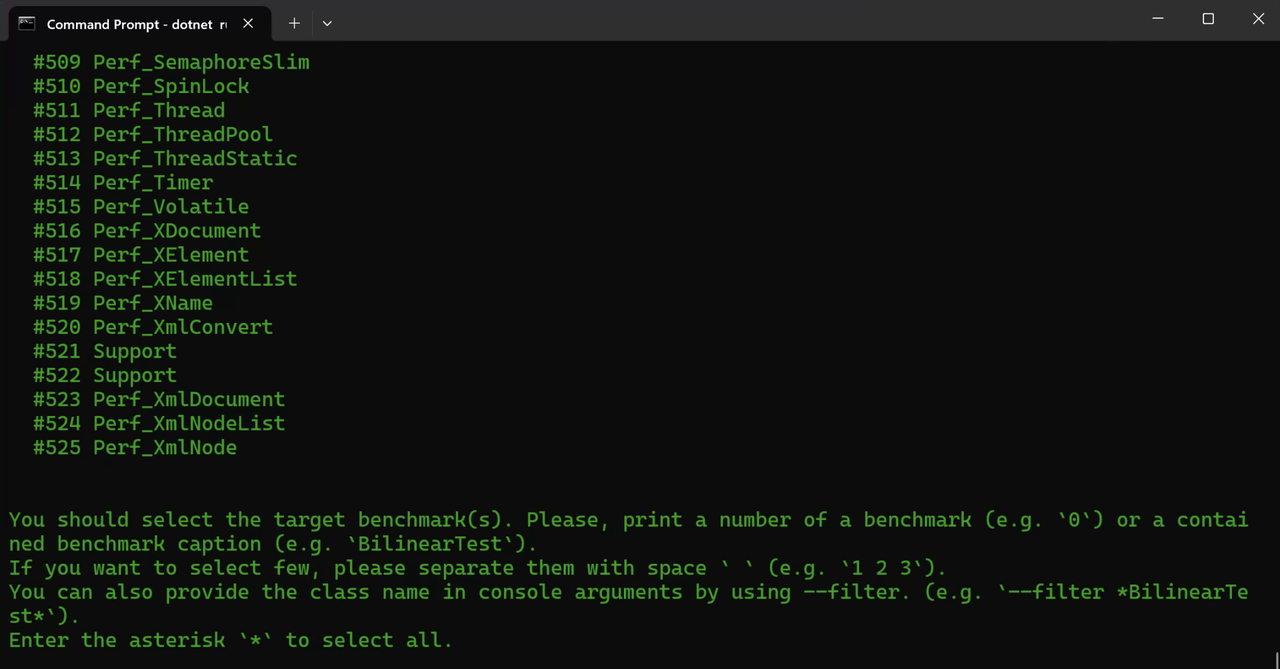Click the Perf_SpinLock benchmark entry
This screenshot has height=669, width=1280.
tap(170, 86)
